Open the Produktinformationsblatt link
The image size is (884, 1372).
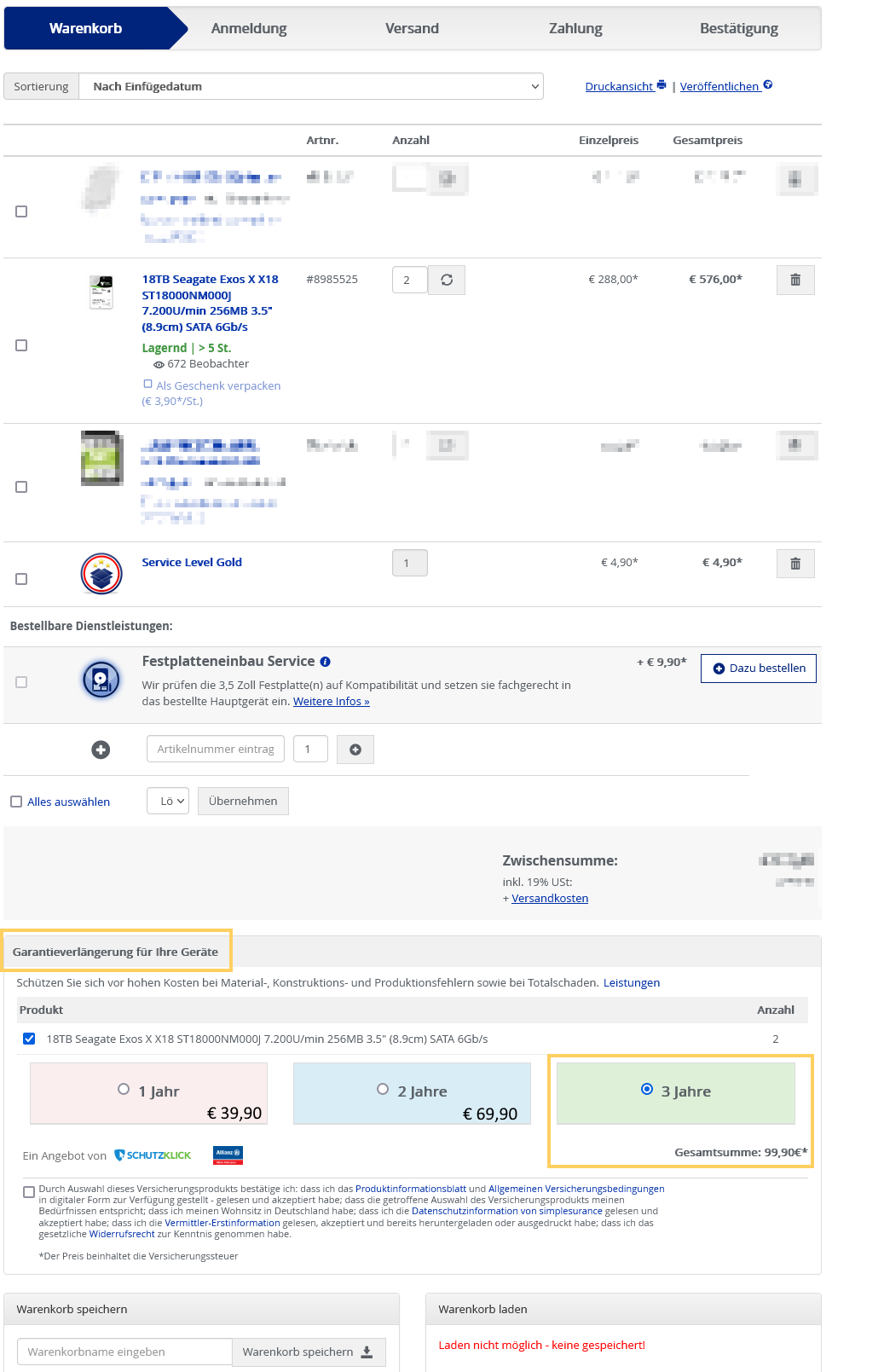(x=411, y=1189)
